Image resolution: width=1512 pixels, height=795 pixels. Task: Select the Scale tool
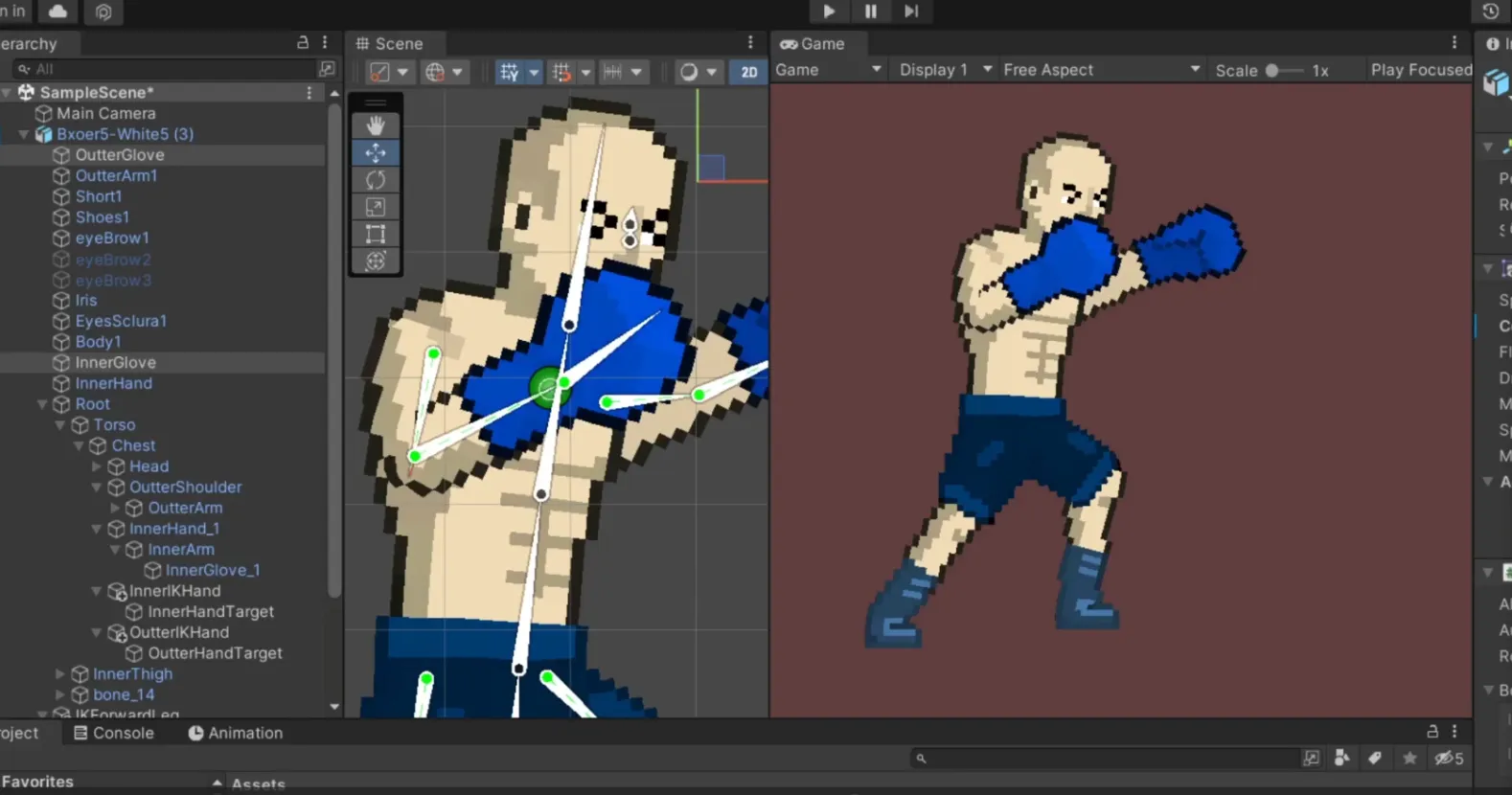376,207
